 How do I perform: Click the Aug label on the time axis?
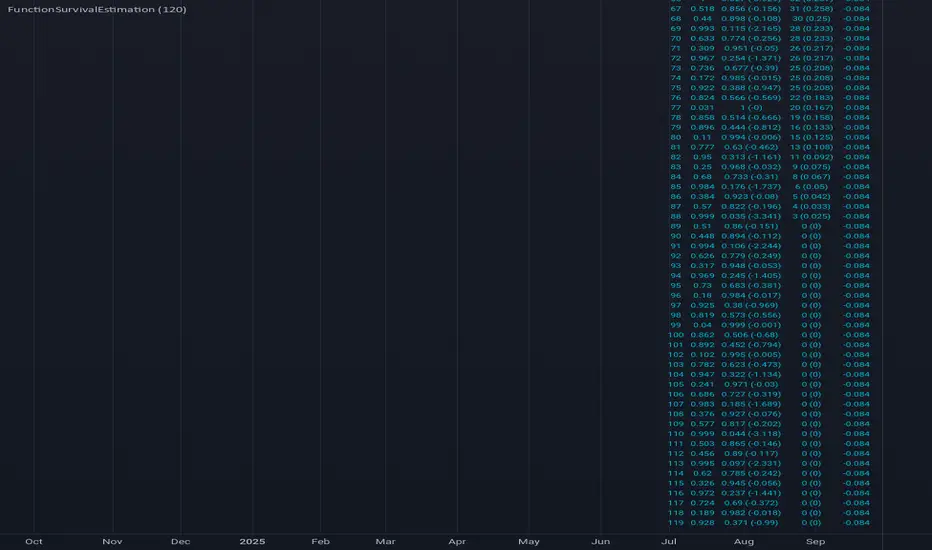point(744,542)
